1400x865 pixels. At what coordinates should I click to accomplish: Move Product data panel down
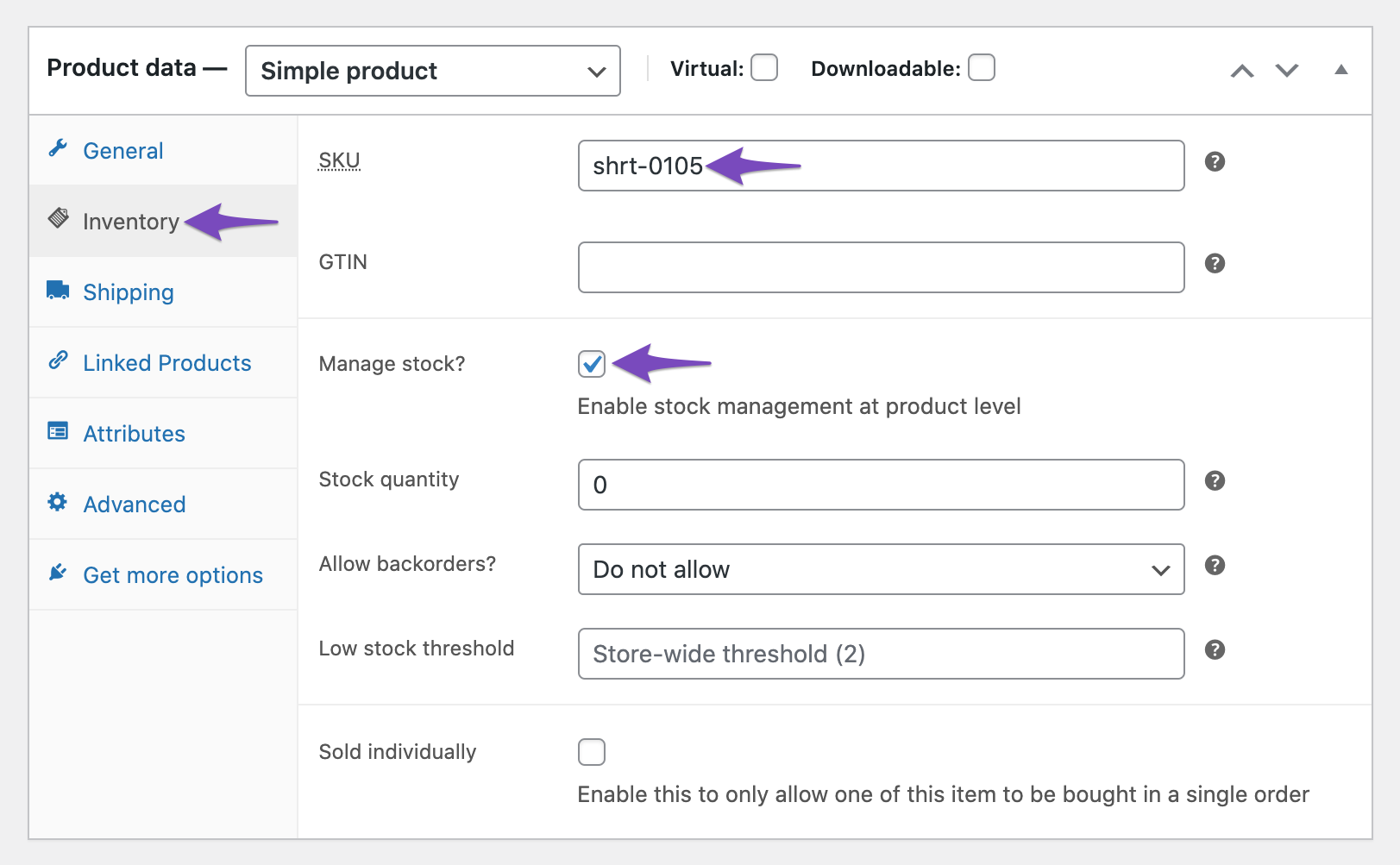[x=1287, y=71]
